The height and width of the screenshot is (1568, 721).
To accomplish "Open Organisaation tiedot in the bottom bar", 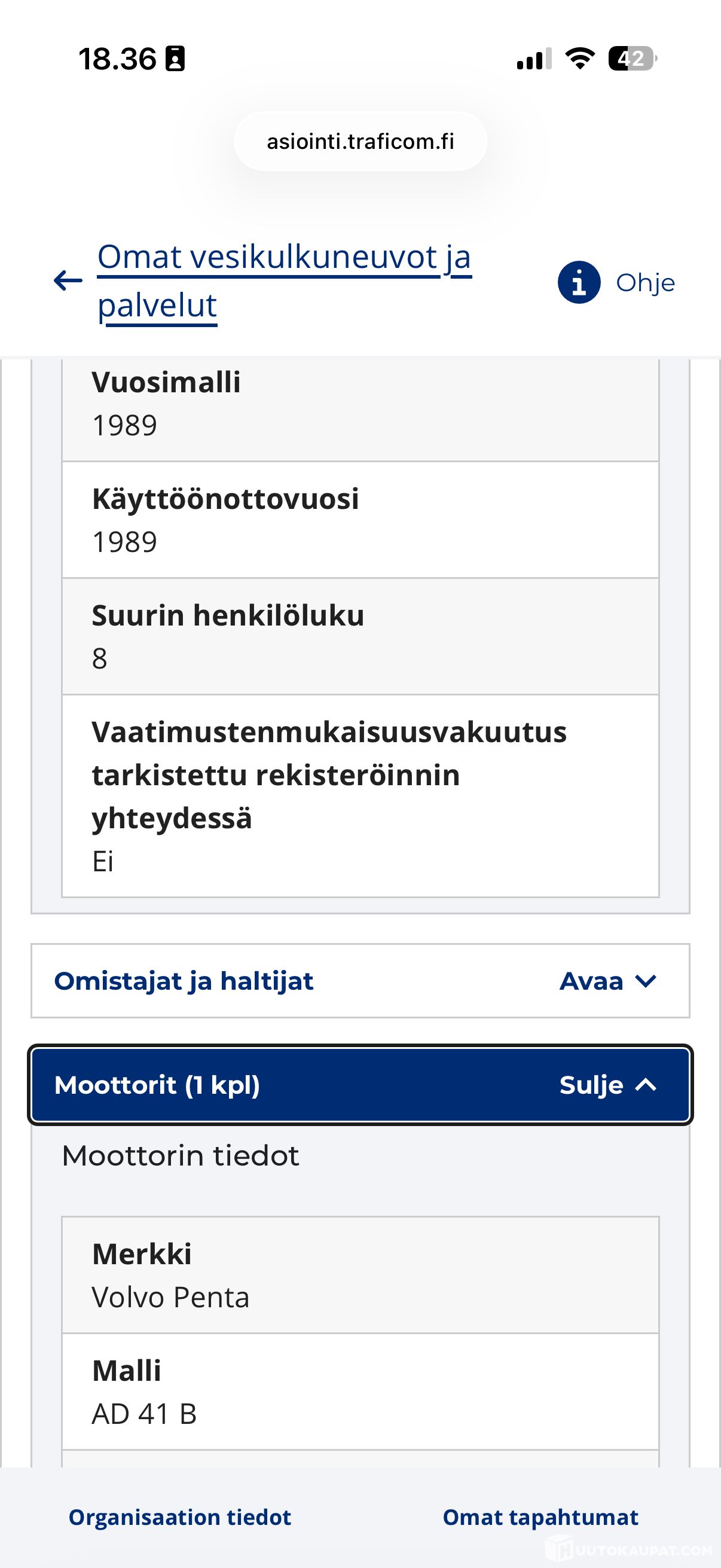I will [180, 1518].
